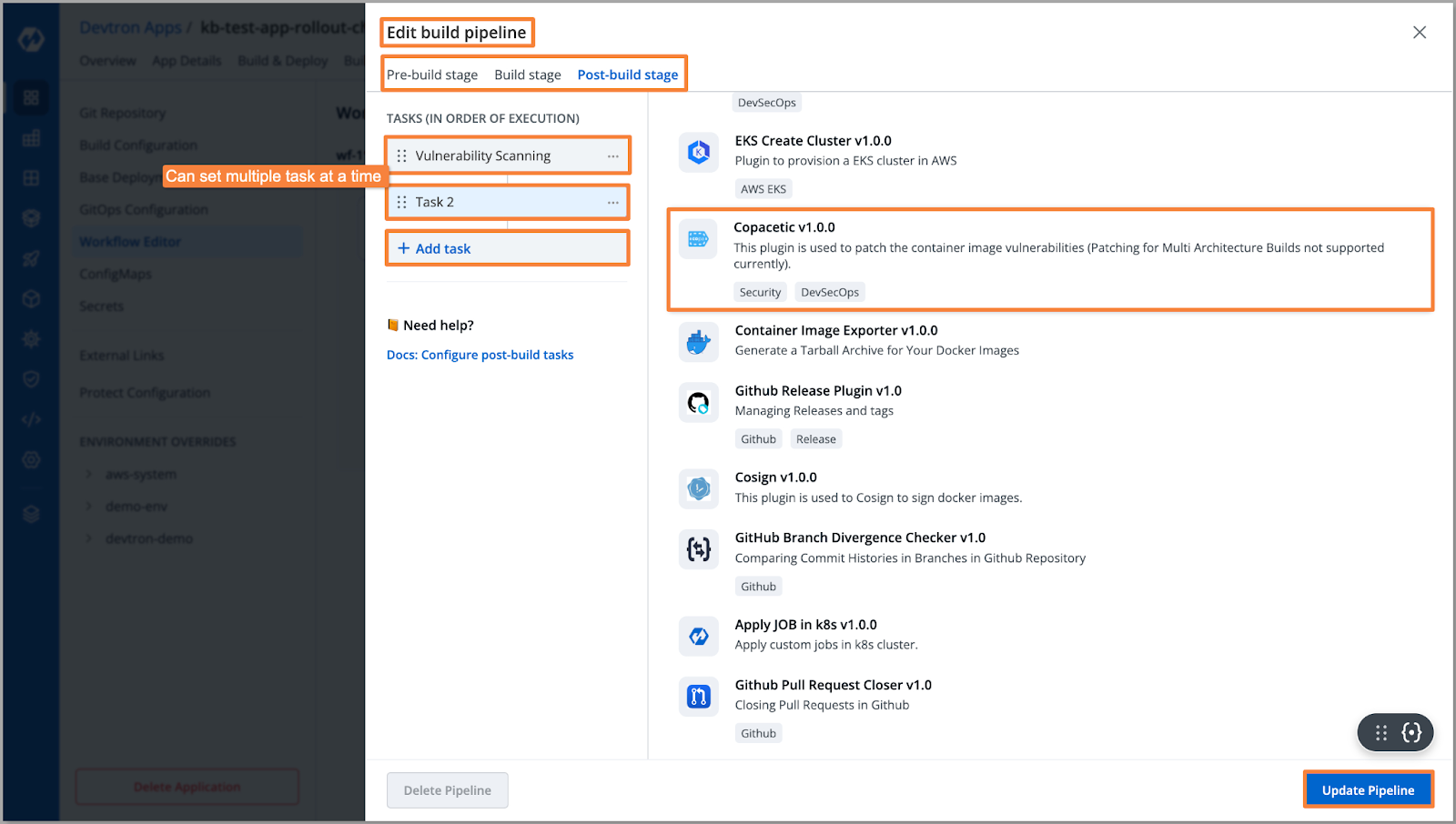Click Devtron Apps breadcrumb link

point(131,27)
